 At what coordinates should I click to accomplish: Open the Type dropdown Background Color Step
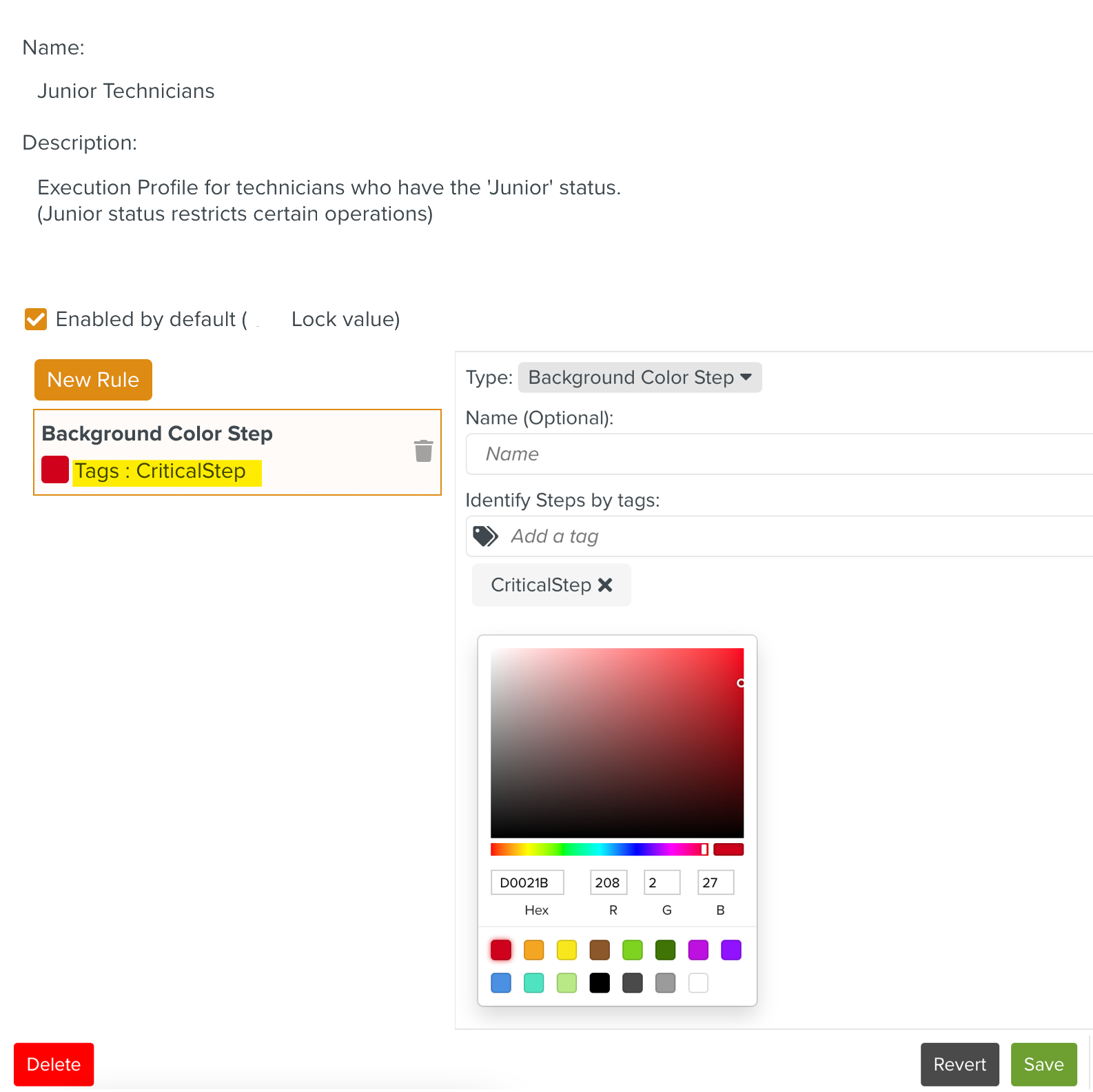[640, 377]
